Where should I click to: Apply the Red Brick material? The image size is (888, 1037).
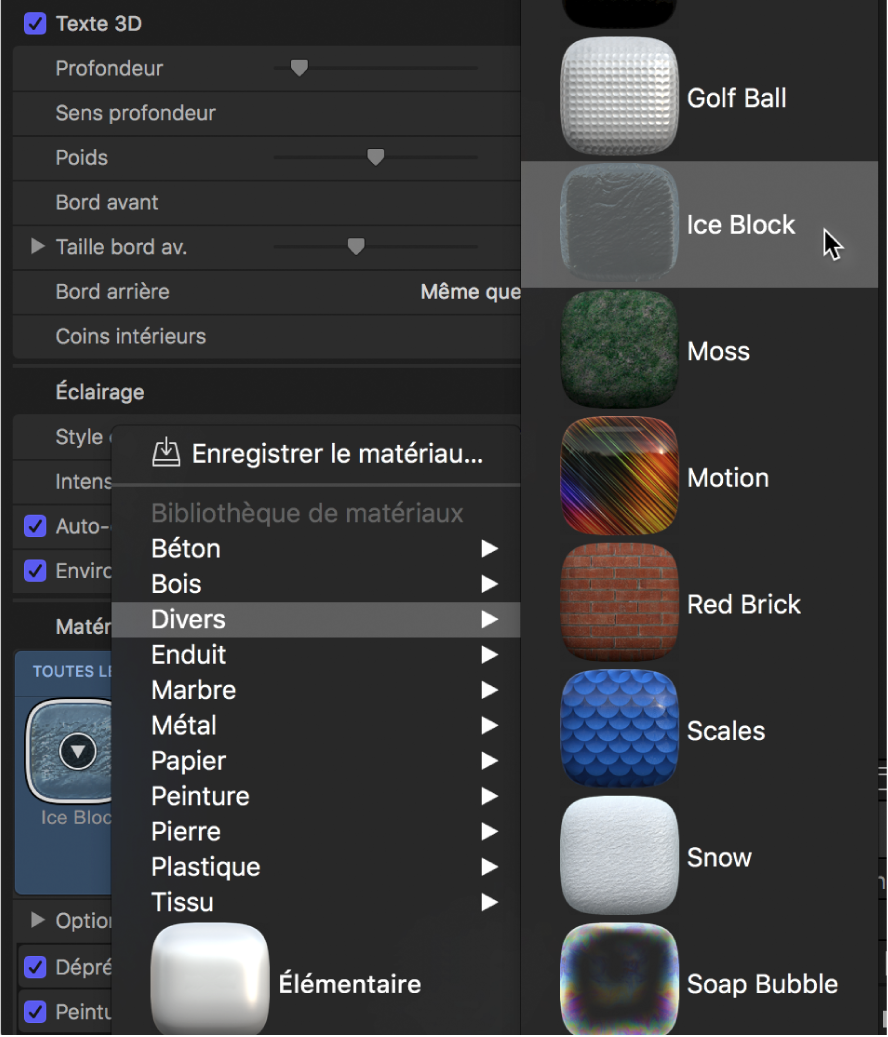(620, 604)
